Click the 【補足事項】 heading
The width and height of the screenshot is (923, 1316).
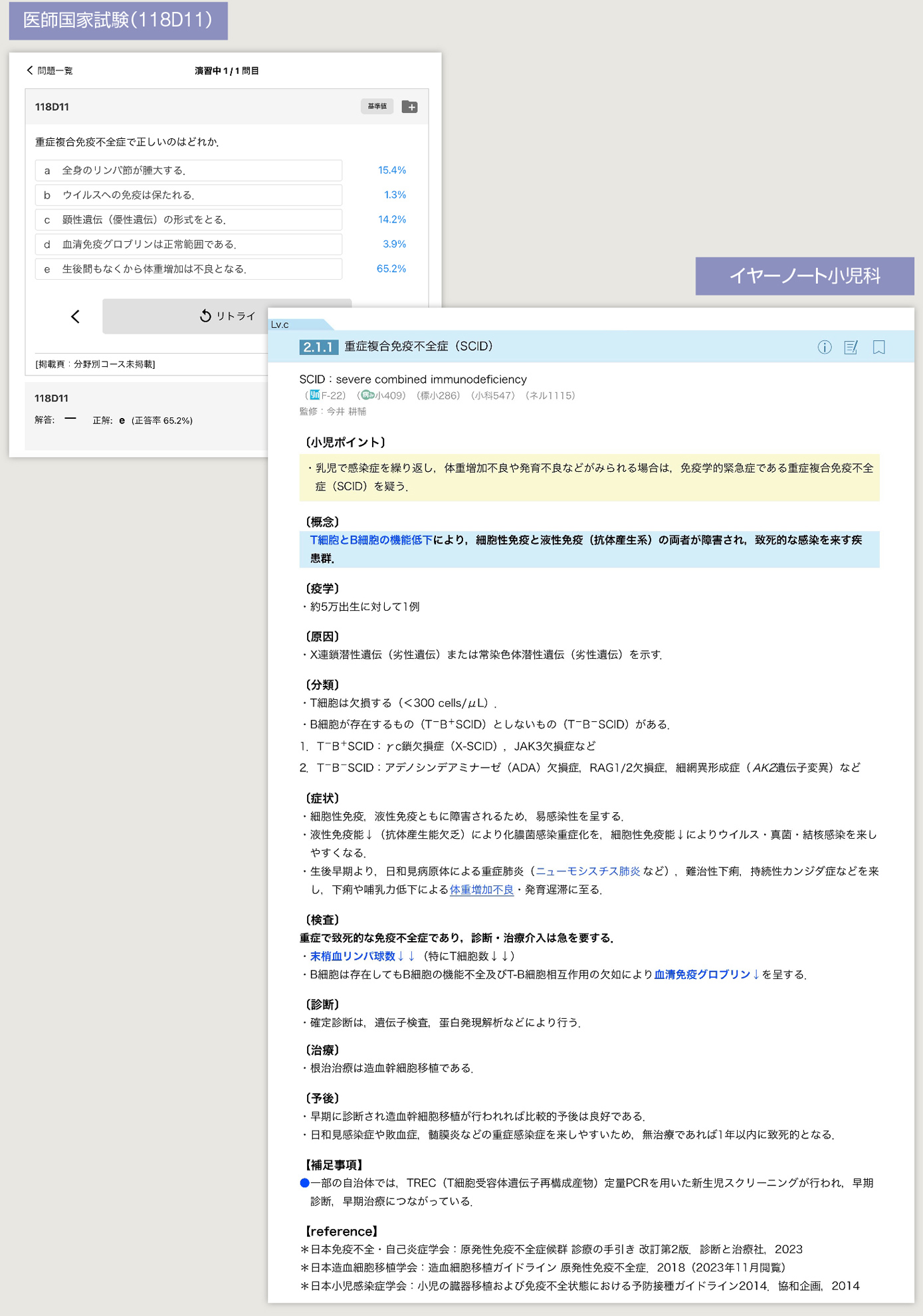pos(334,1165)
